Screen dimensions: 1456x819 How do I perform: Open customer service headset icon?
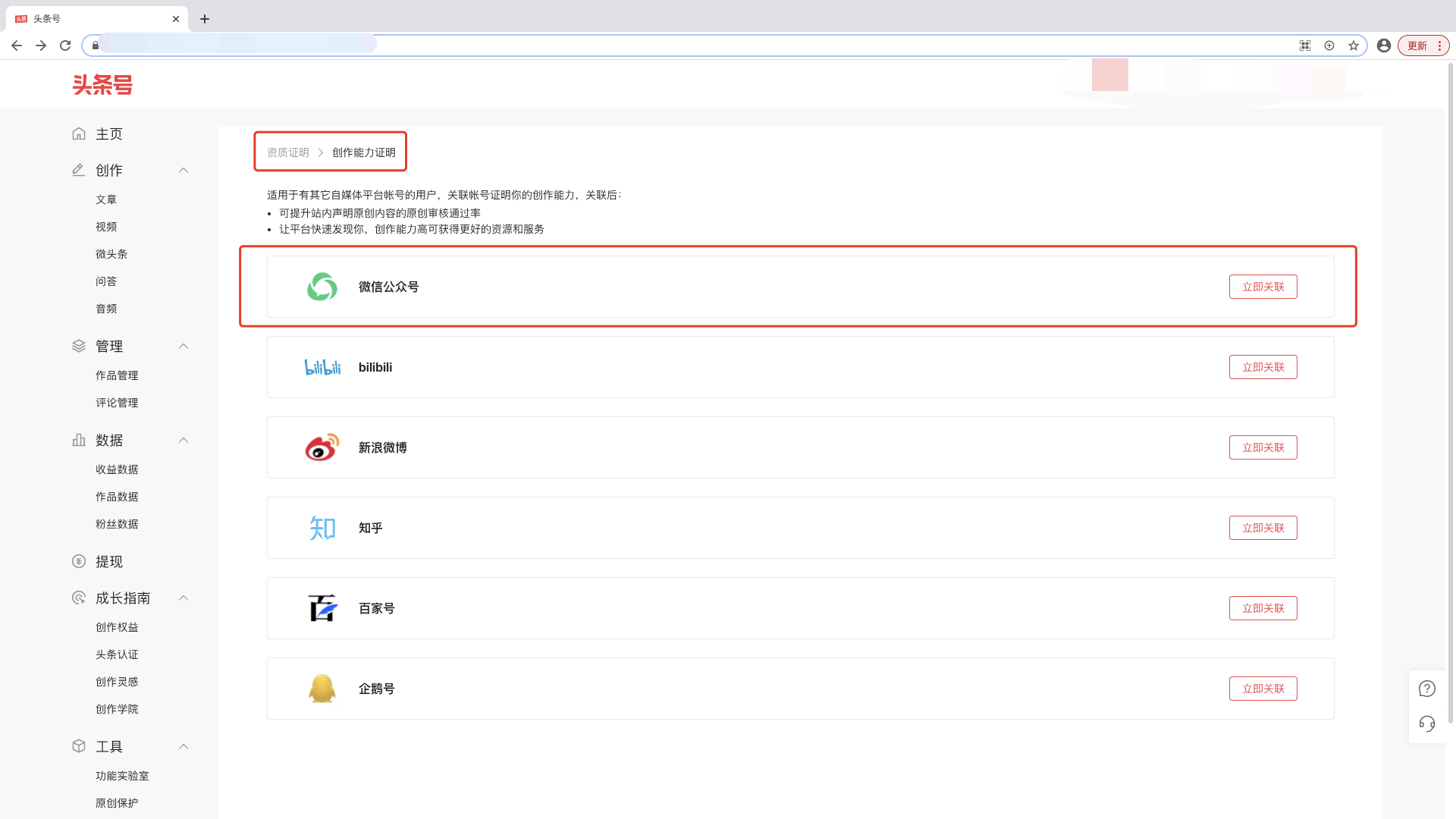(1427, 723)
